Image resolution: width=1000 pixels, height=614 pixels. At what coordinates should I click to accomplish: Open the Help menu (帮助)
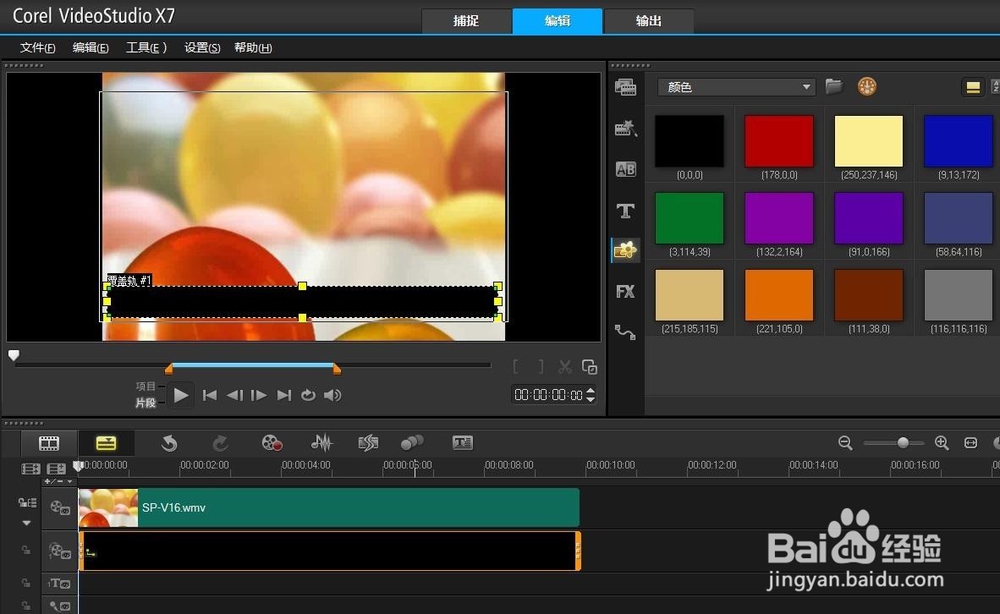(x=253, y=48)
